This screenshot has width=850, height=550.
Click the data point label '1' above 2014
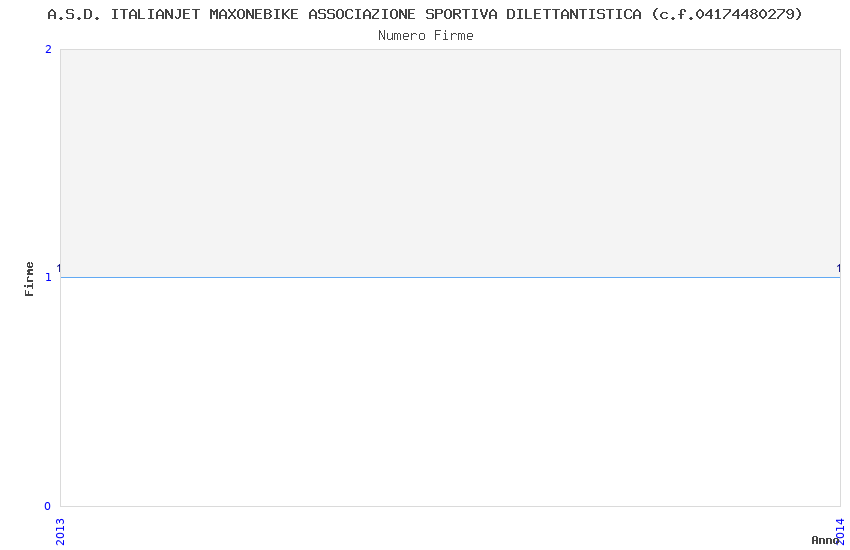(x=839, y=268)
